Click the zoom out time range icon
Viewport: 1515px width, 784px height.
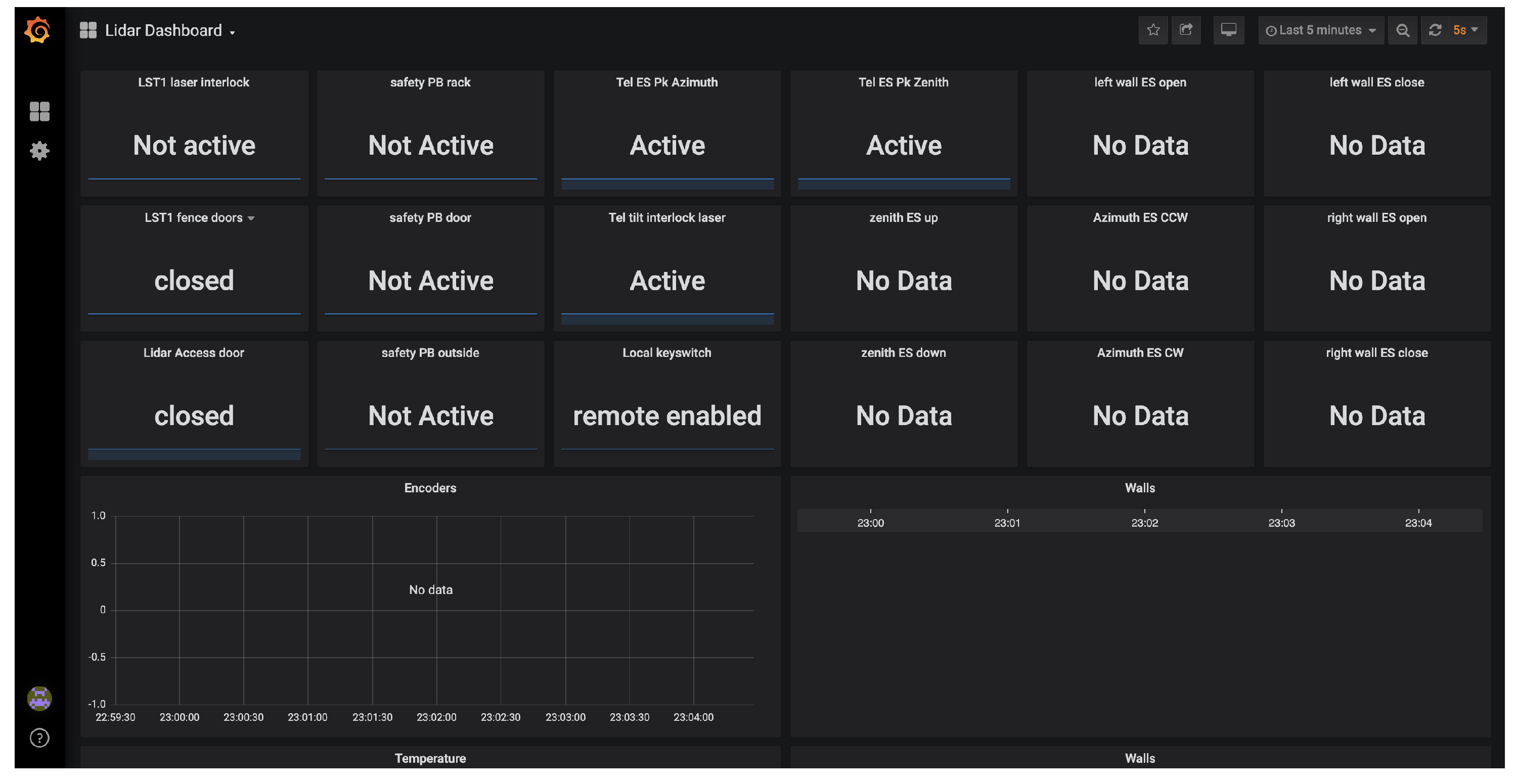tap(1402, 30)
